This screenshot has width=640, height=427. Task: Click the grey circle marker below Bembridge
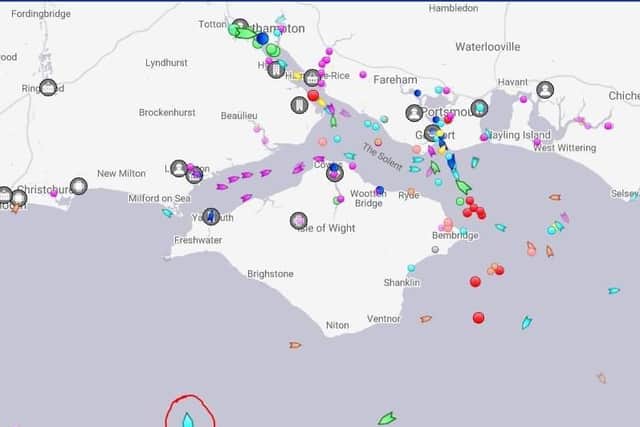435,249
